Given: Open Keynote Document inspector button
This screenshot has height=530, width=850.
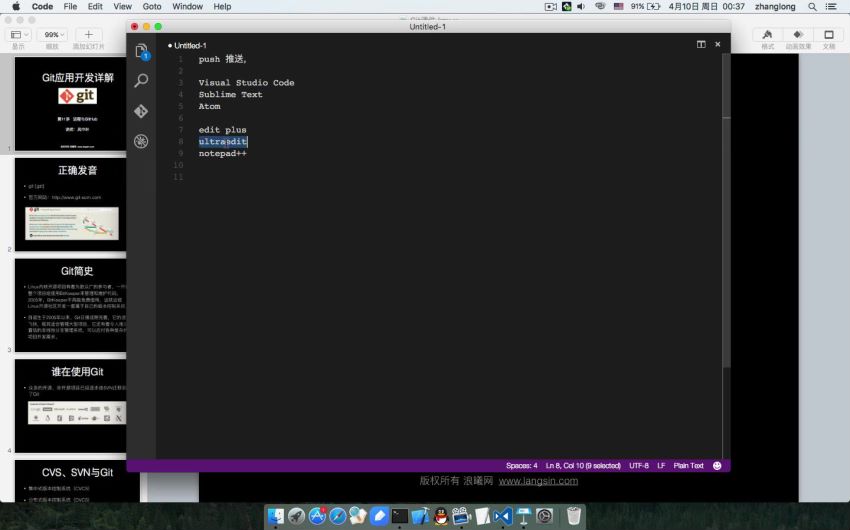Looking at the screenshot, I should point(829,35).
